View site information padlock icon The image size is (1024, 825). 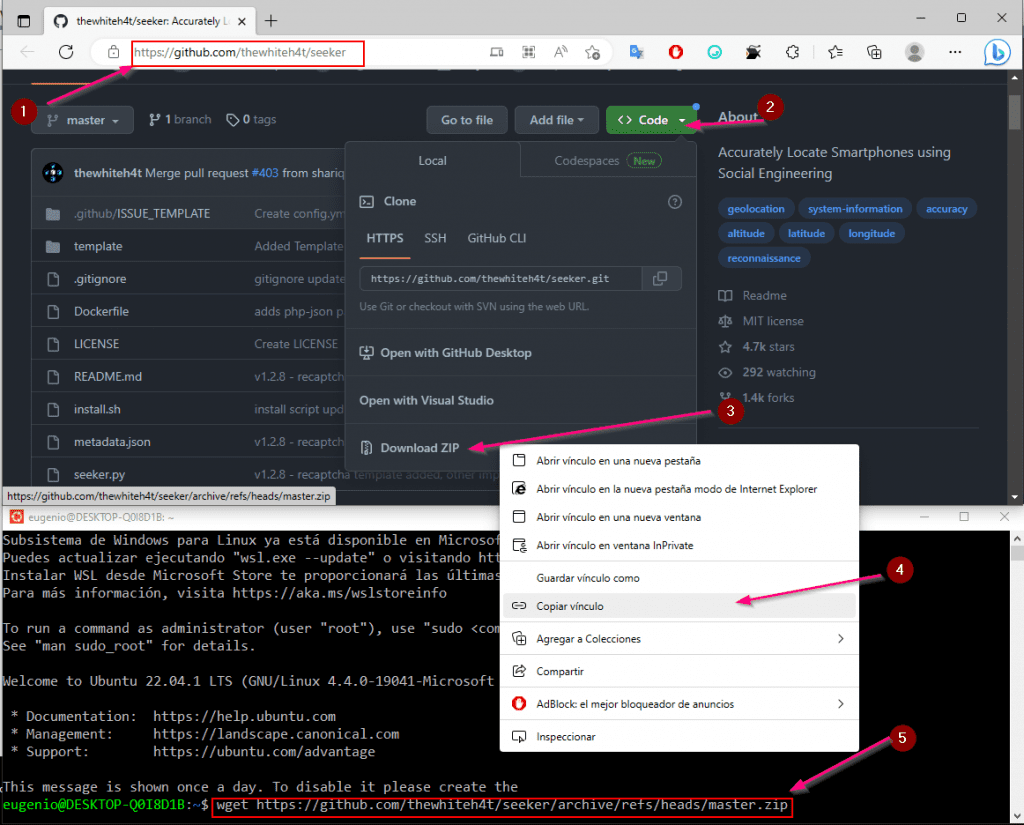(114, 52)
